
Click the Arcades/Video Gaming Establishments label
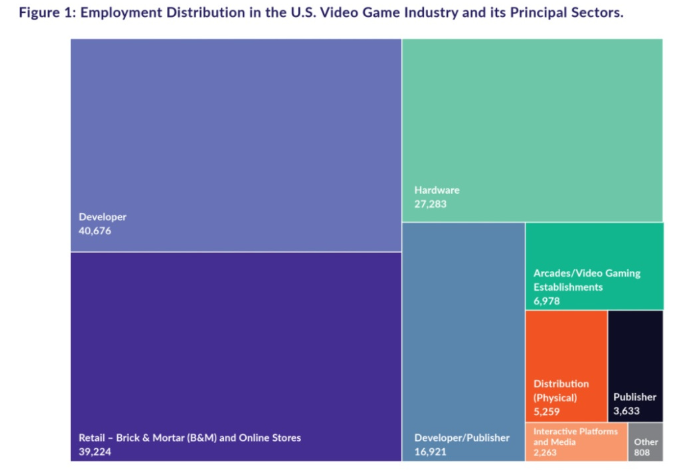point(586,279)
